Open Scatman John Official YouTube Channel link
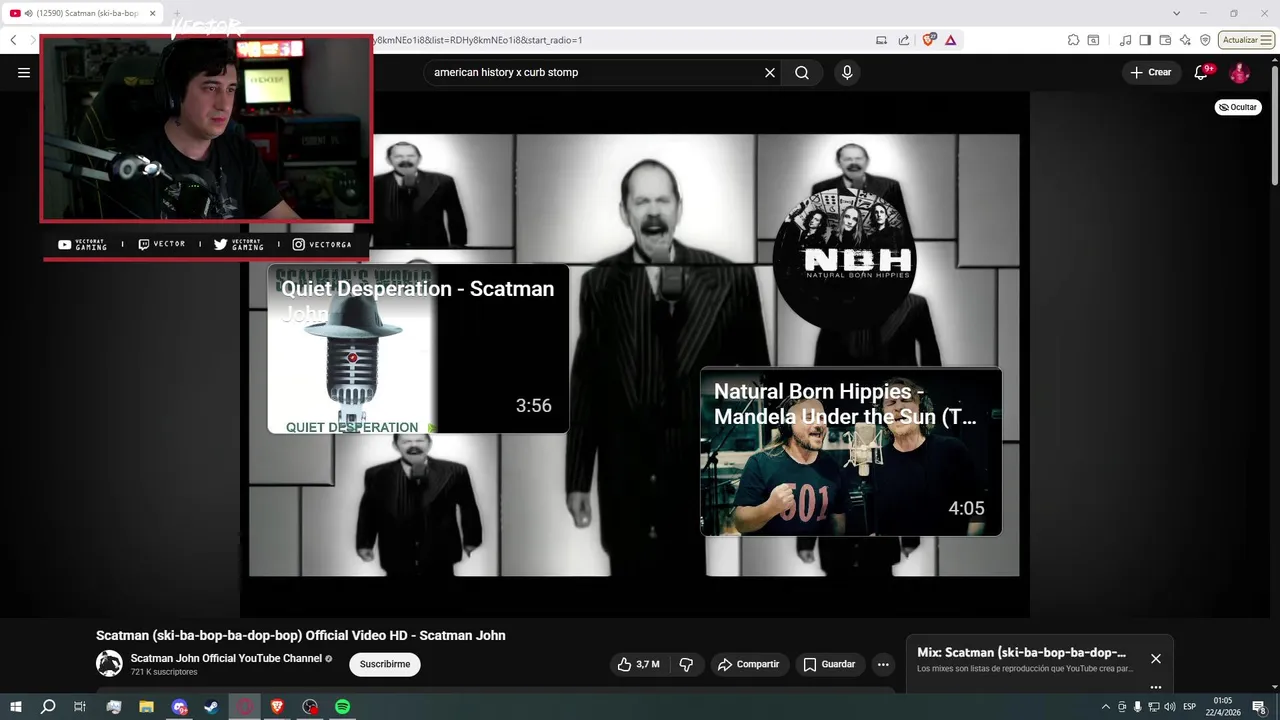1280x720 pixels. [226, 658]
